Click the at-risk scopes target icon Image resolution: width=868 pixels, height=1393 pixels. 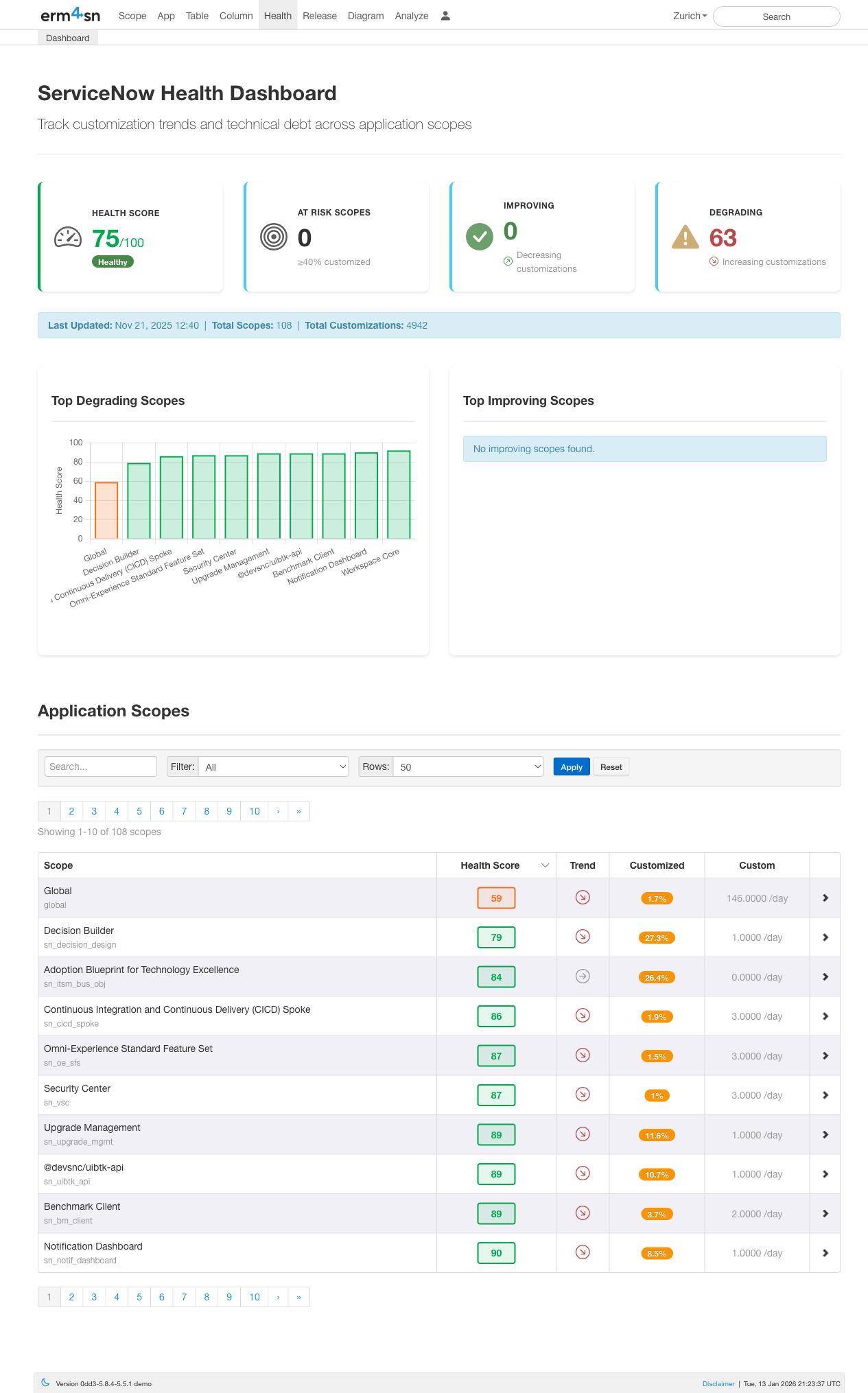click(x=274, y=237)
